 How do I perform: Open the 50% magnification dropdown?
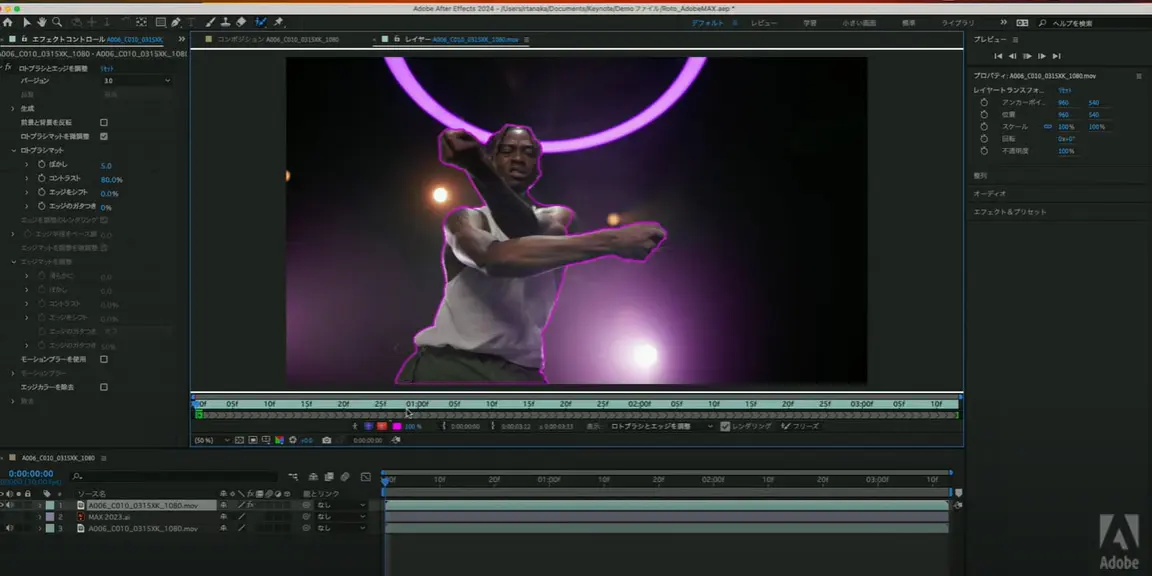210,440
